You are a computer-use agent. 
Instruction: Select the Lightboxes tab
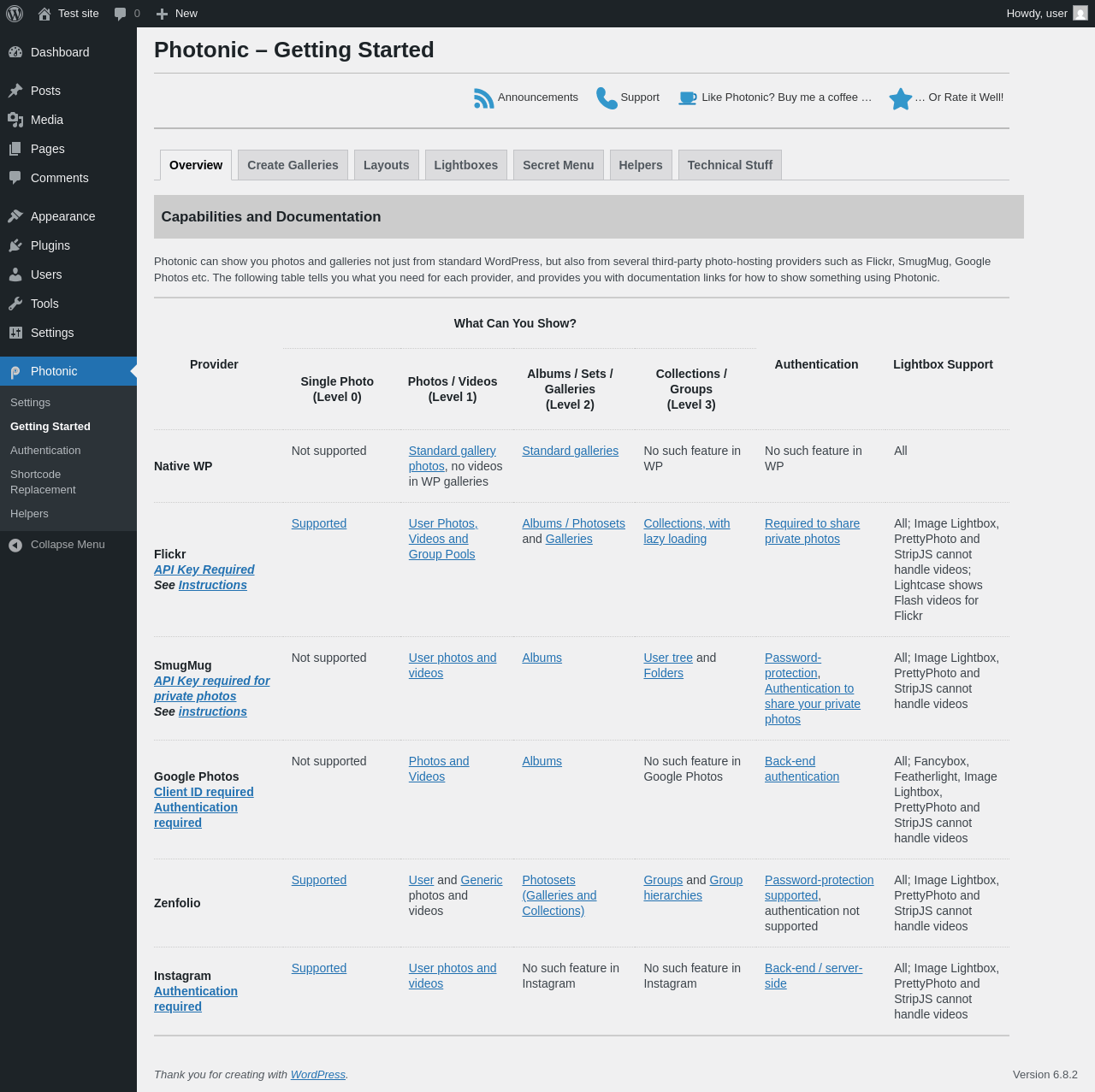click(x=465, y=165)
